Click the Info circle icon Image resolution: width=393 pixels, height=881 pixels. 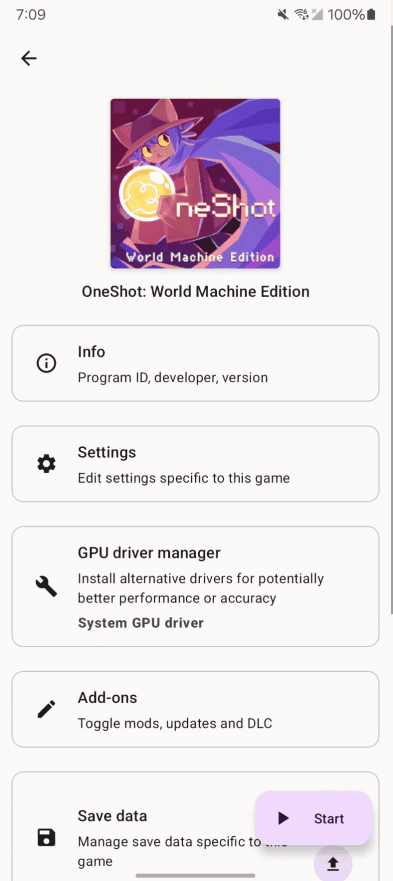click(46, 364)
